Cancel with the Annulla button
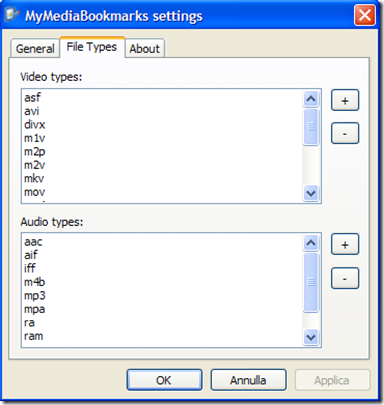Screen dimensions: 384x405 (x=248, y=380)
